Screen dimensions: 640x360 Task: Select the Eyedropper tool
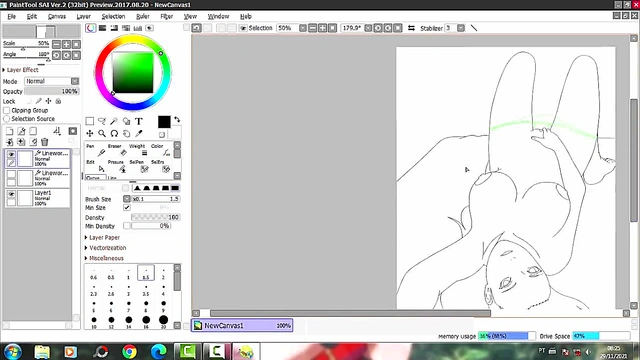(139, 133)
